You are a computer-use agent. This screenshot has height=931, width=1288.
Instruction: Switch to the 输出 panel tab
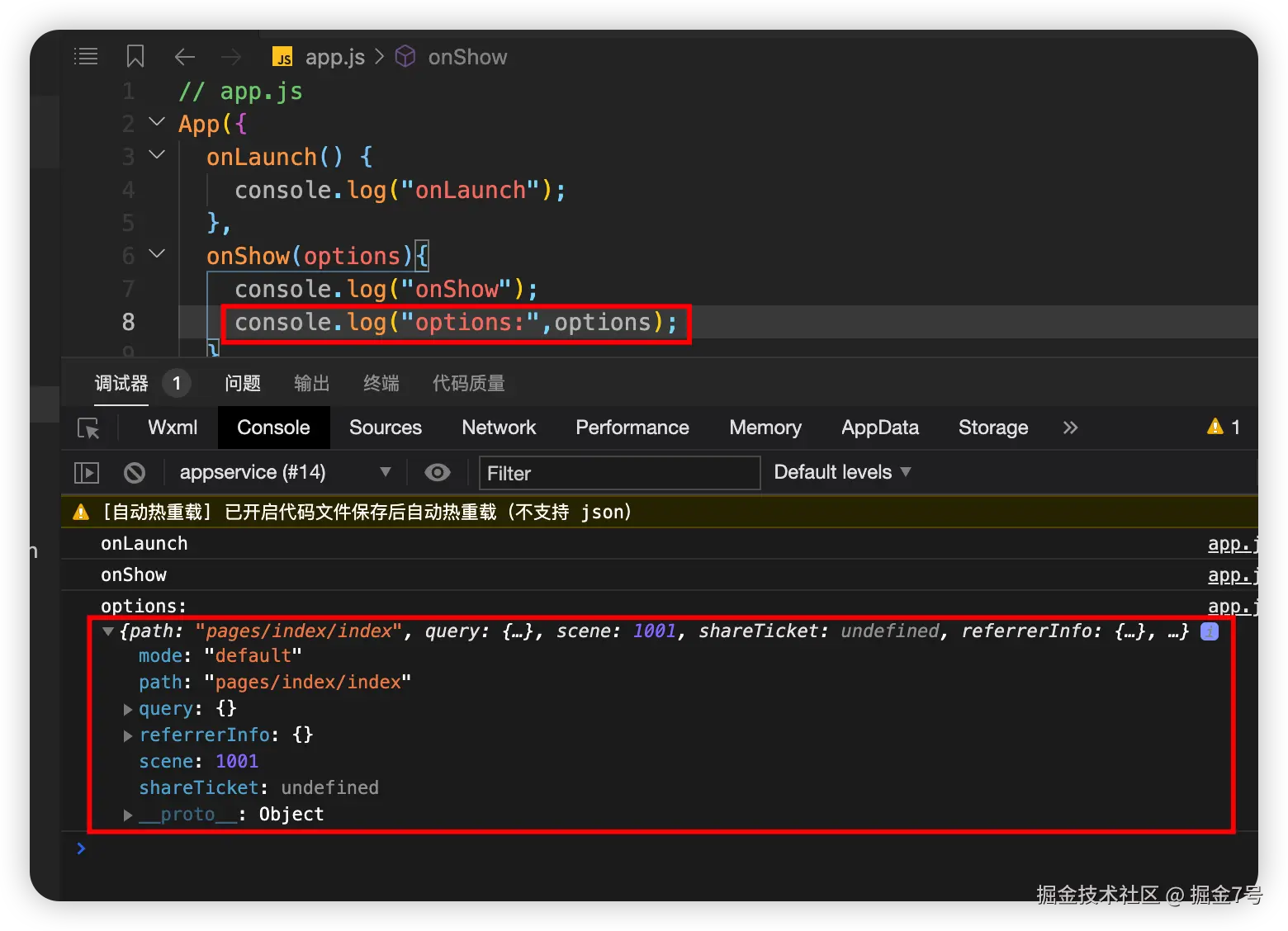312,383
